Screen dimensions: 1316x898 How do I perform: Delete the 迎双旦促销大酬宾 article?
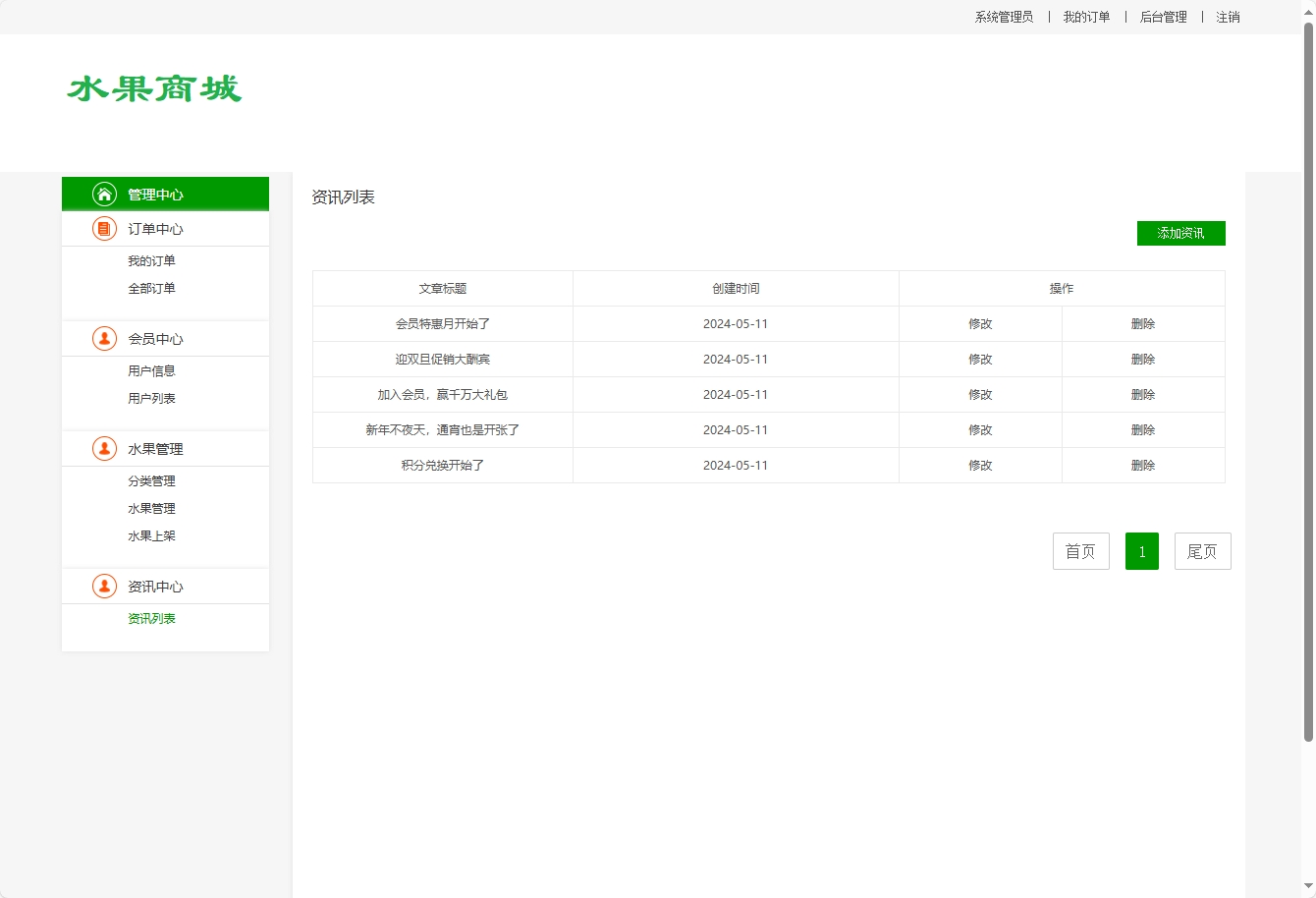pos(1143,360)
